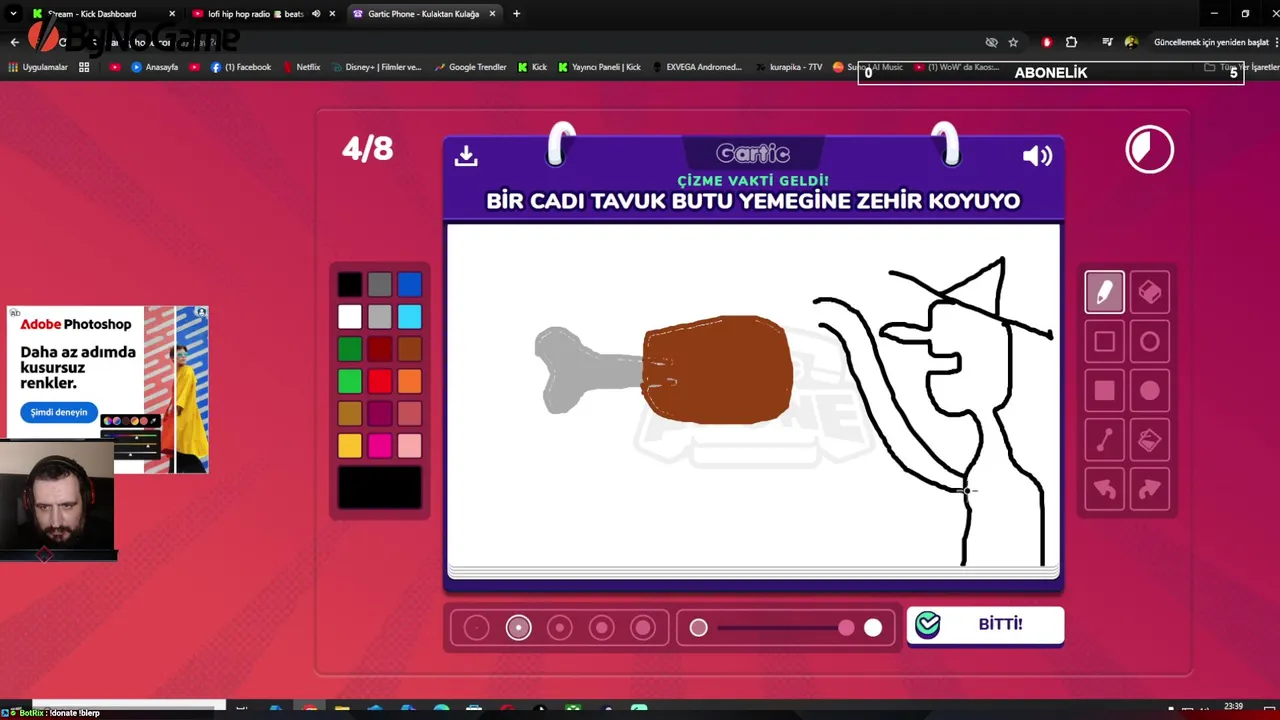This screenshot has width=1280, height=720.
Task: Redo the undone stroke
Action: (1149, 489)
